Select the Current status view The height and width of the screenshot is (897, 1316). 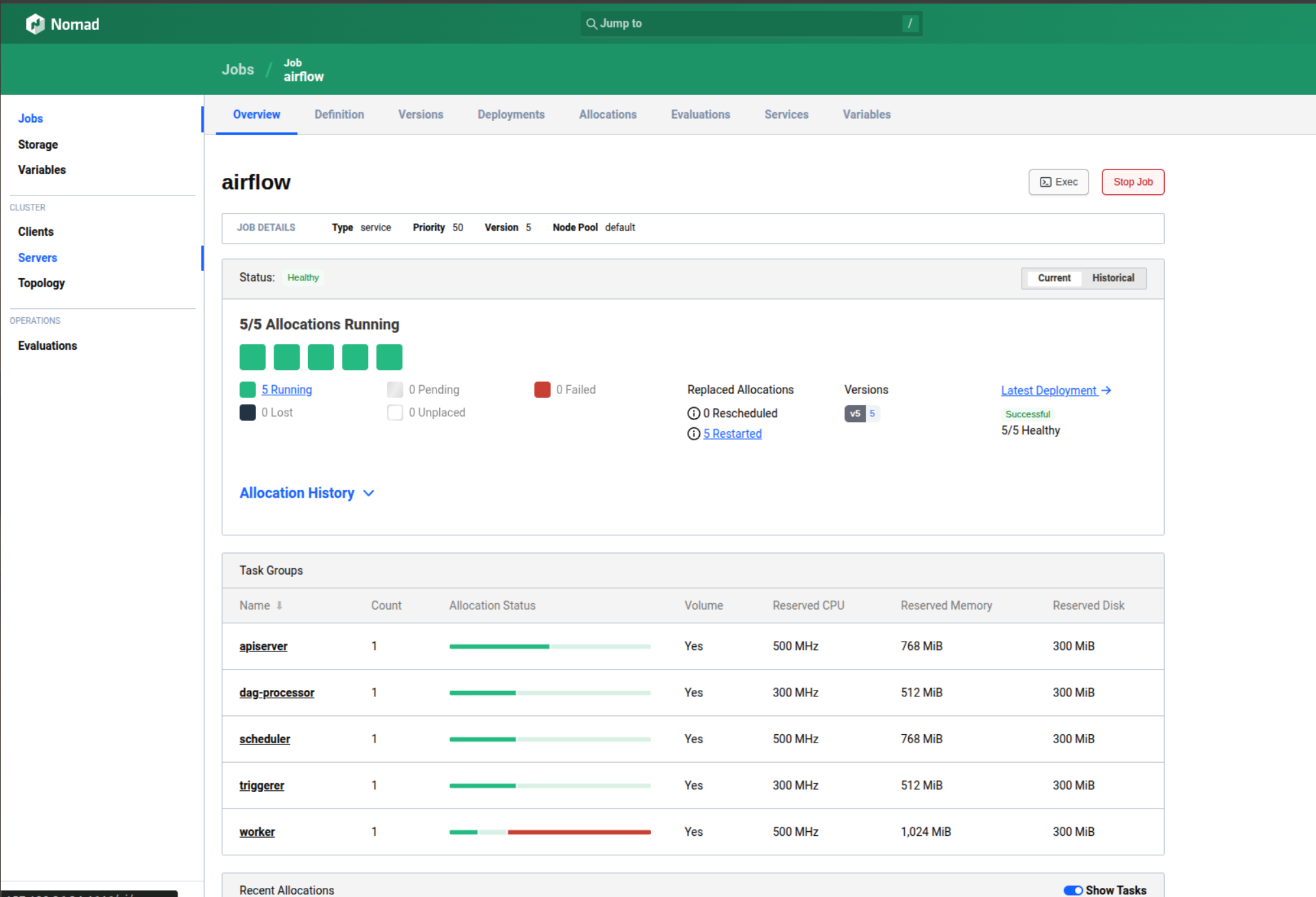[x=1053, y=278]
